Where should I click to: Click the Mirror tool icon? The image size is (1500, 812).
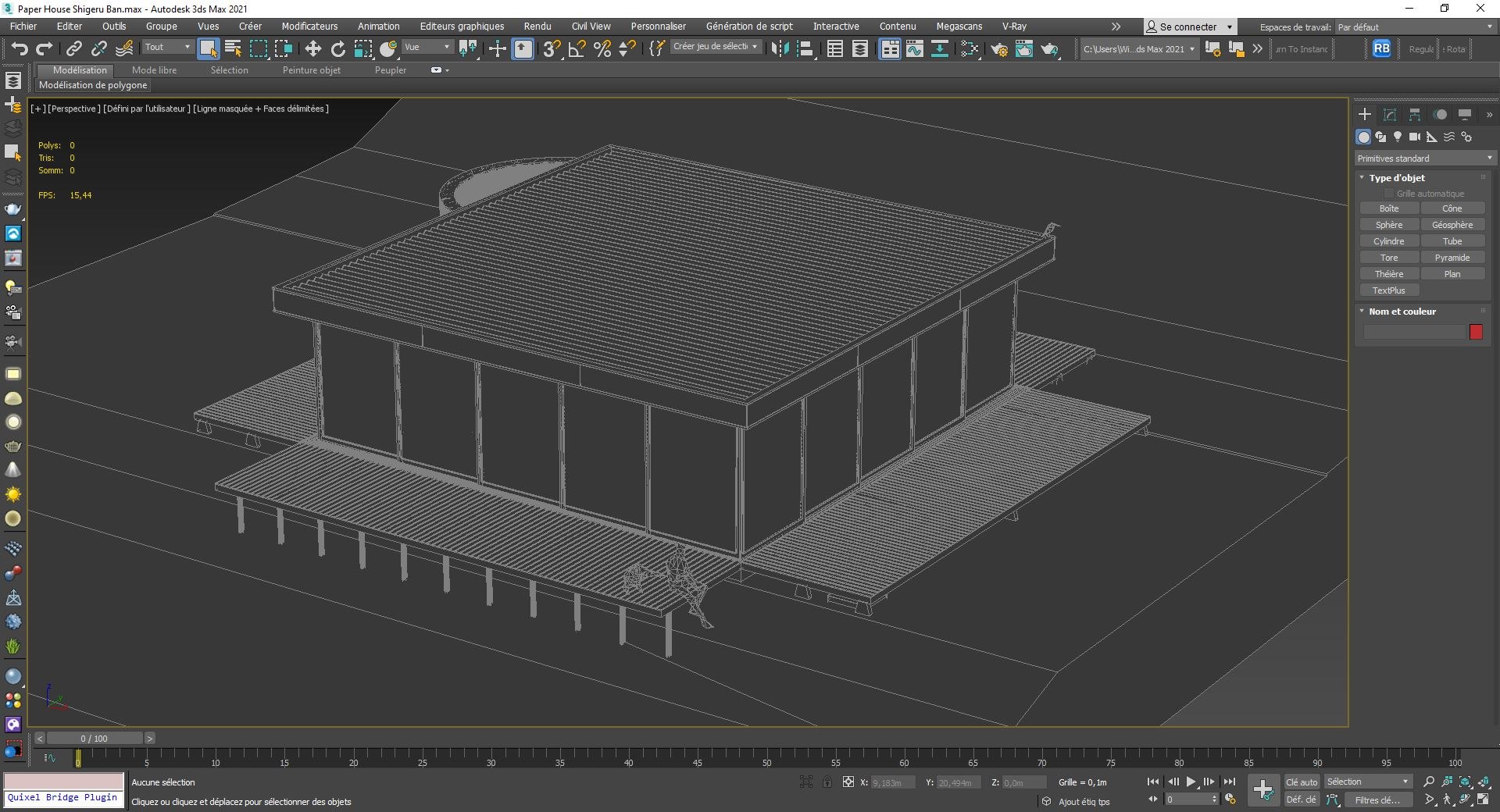click(779, 49)
